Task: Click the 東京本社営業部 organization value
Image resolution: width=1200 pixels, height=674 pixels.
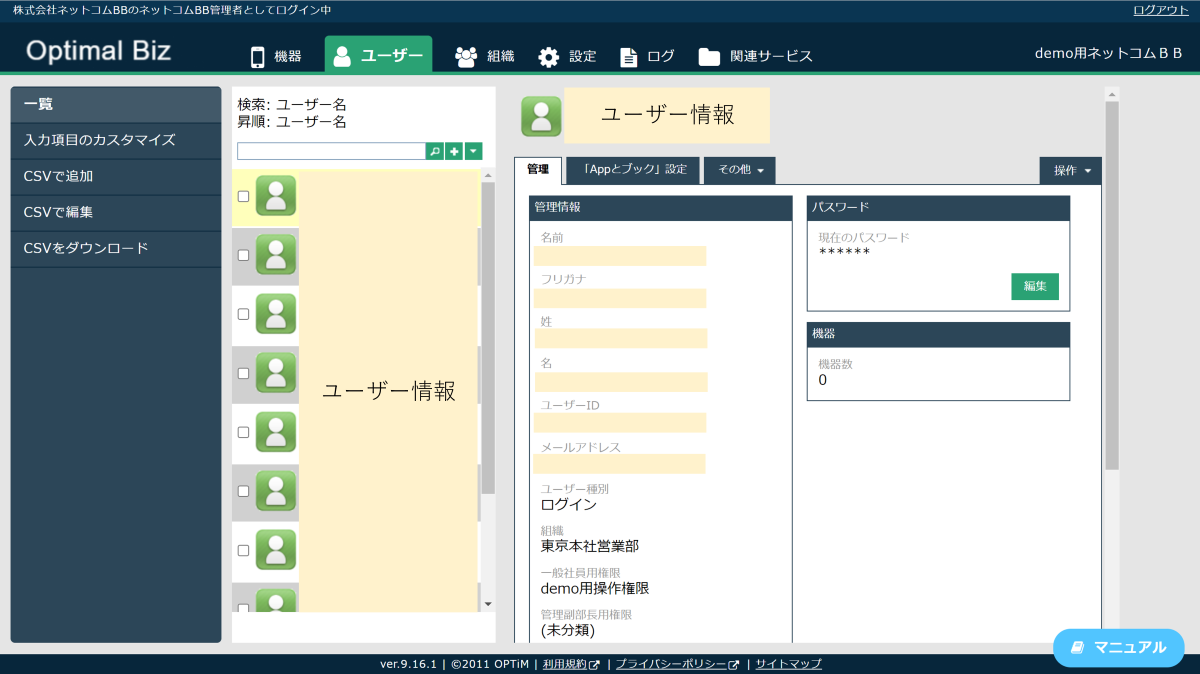Action: point(589,546)
